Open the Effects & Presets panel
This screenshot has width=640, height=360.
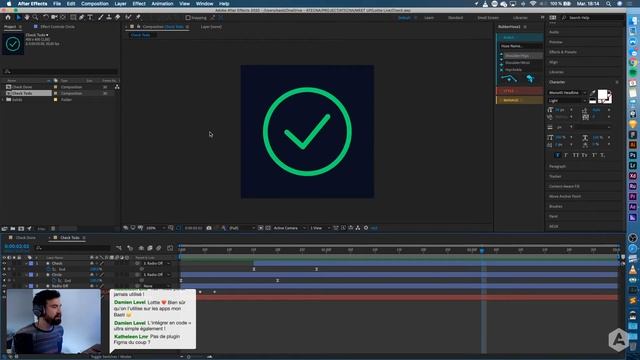coord(563,52)
